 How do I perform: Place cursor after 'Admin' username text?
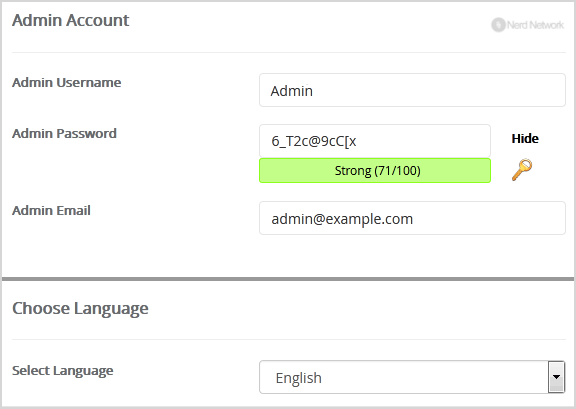313,91
